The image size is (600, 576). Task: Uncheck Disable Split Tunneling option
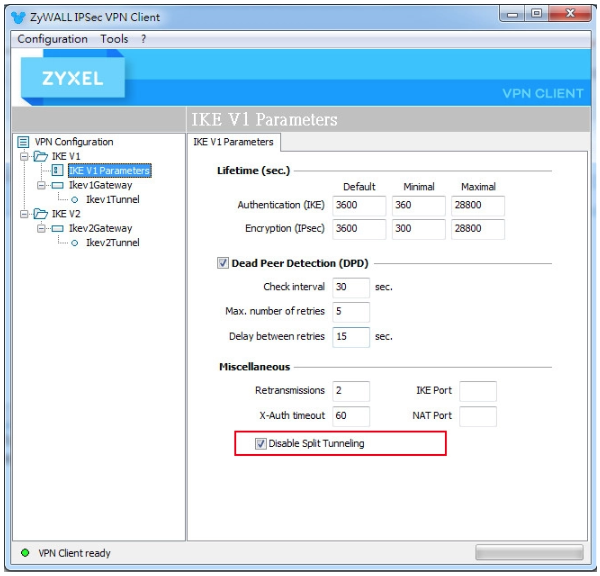261,443
